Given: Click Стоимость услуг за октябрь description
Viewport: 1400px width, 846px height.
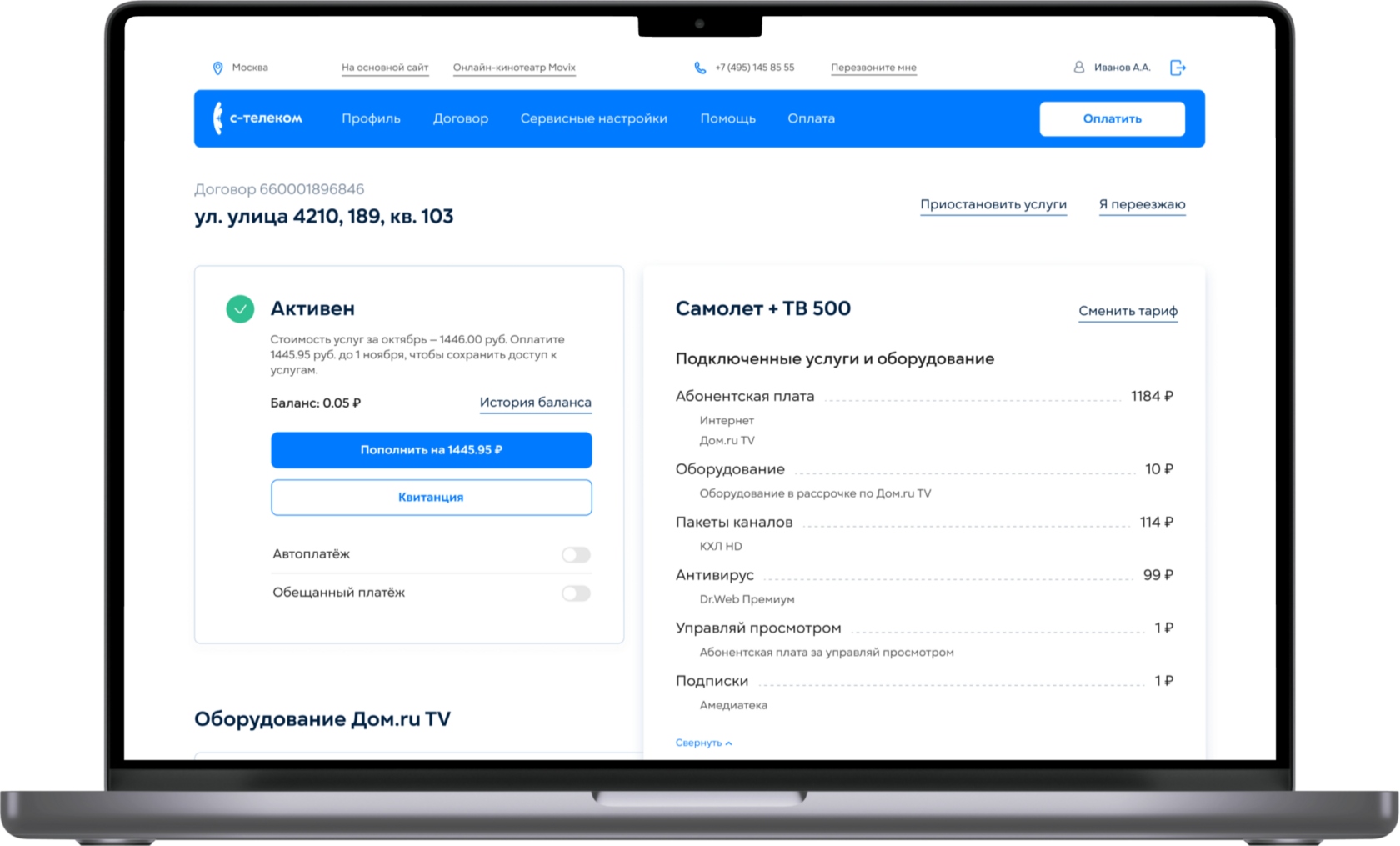Looking at the screenshot, I should (417, 355).
